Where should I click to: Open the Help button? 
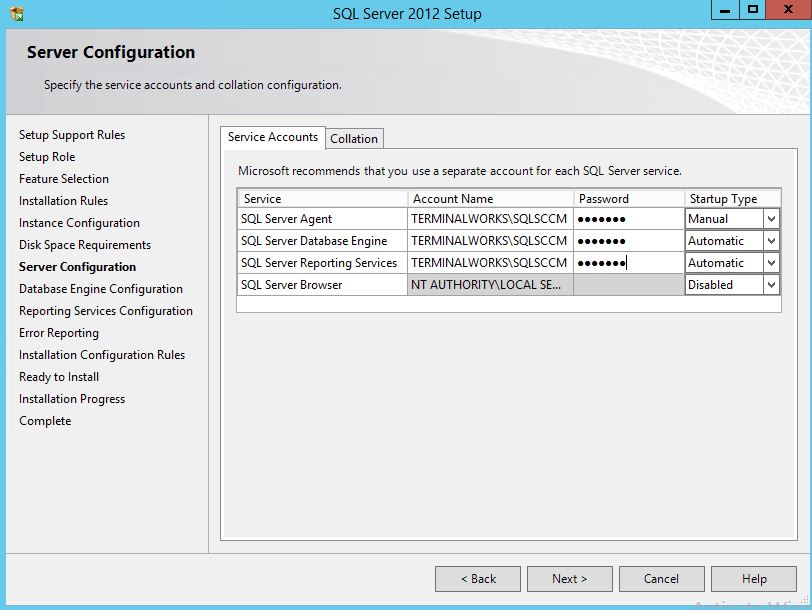[x=754, y=578]
